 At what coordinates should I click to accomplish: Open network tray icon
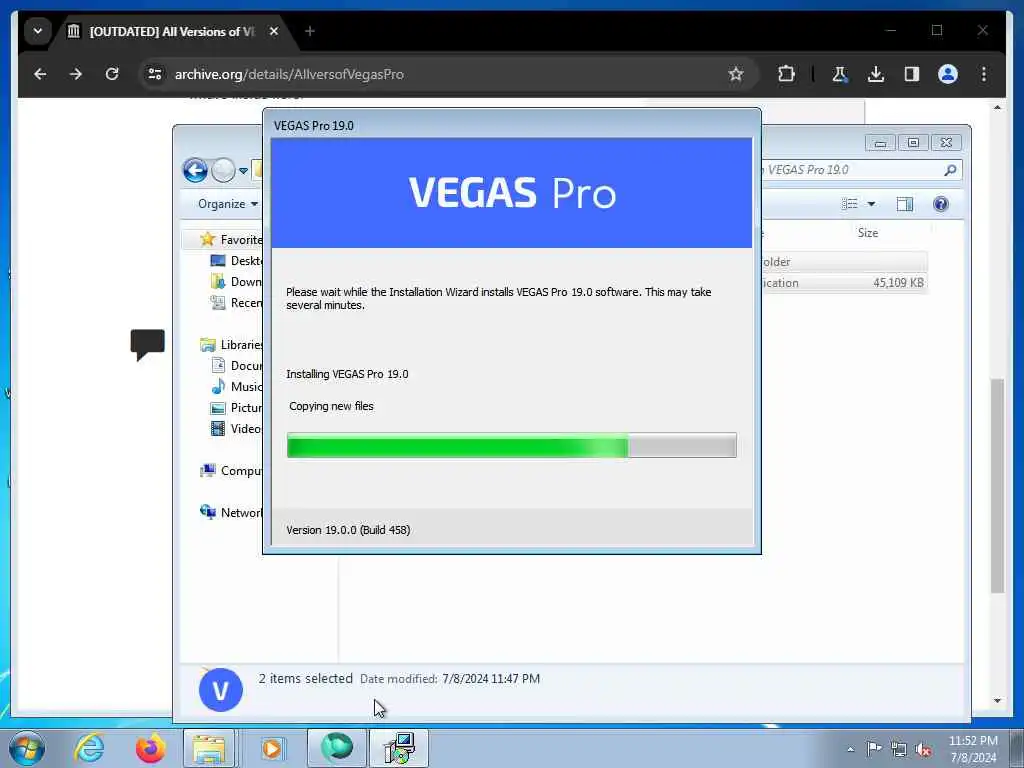pyautogui.click(x=899, y=749)
